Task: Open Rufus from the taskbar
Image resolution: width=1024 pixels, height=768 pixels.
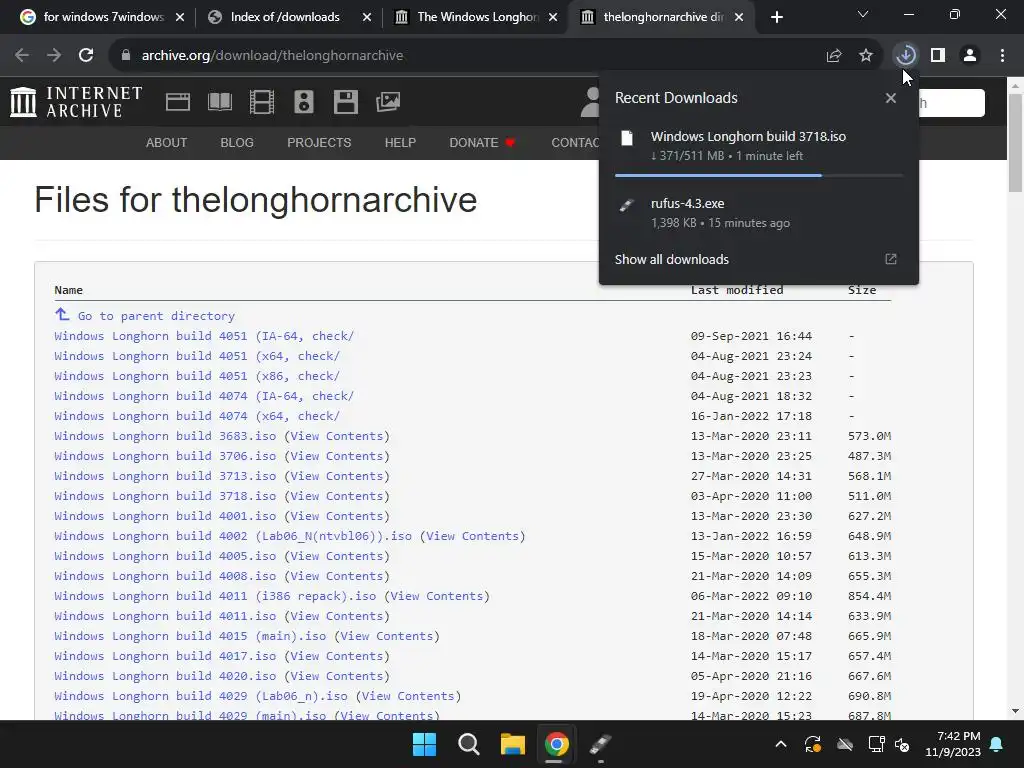Action: pos(600,744)
